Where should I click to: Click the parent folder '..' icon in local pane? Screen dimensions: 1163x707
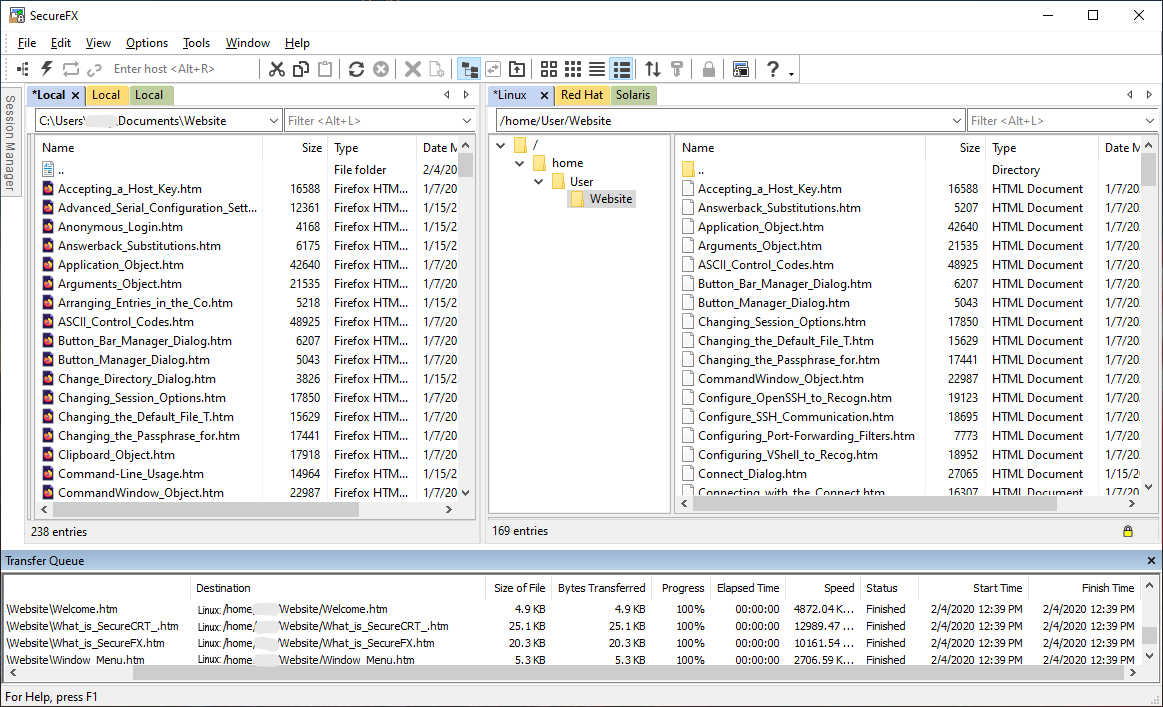click(x=48, y=170)
